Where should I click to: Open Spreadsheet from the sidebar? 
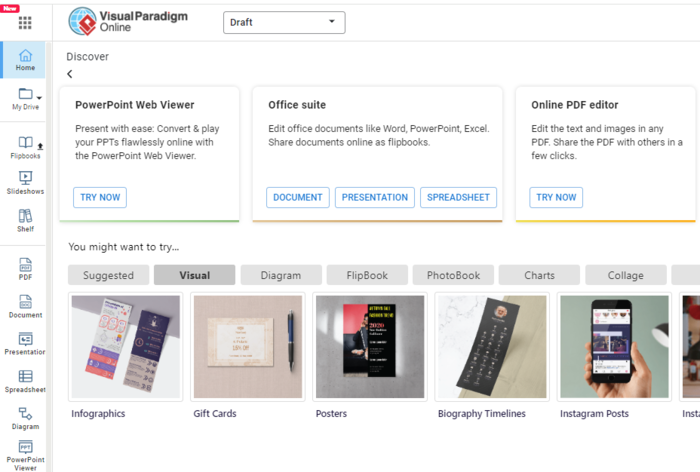(x=25, y=381)
